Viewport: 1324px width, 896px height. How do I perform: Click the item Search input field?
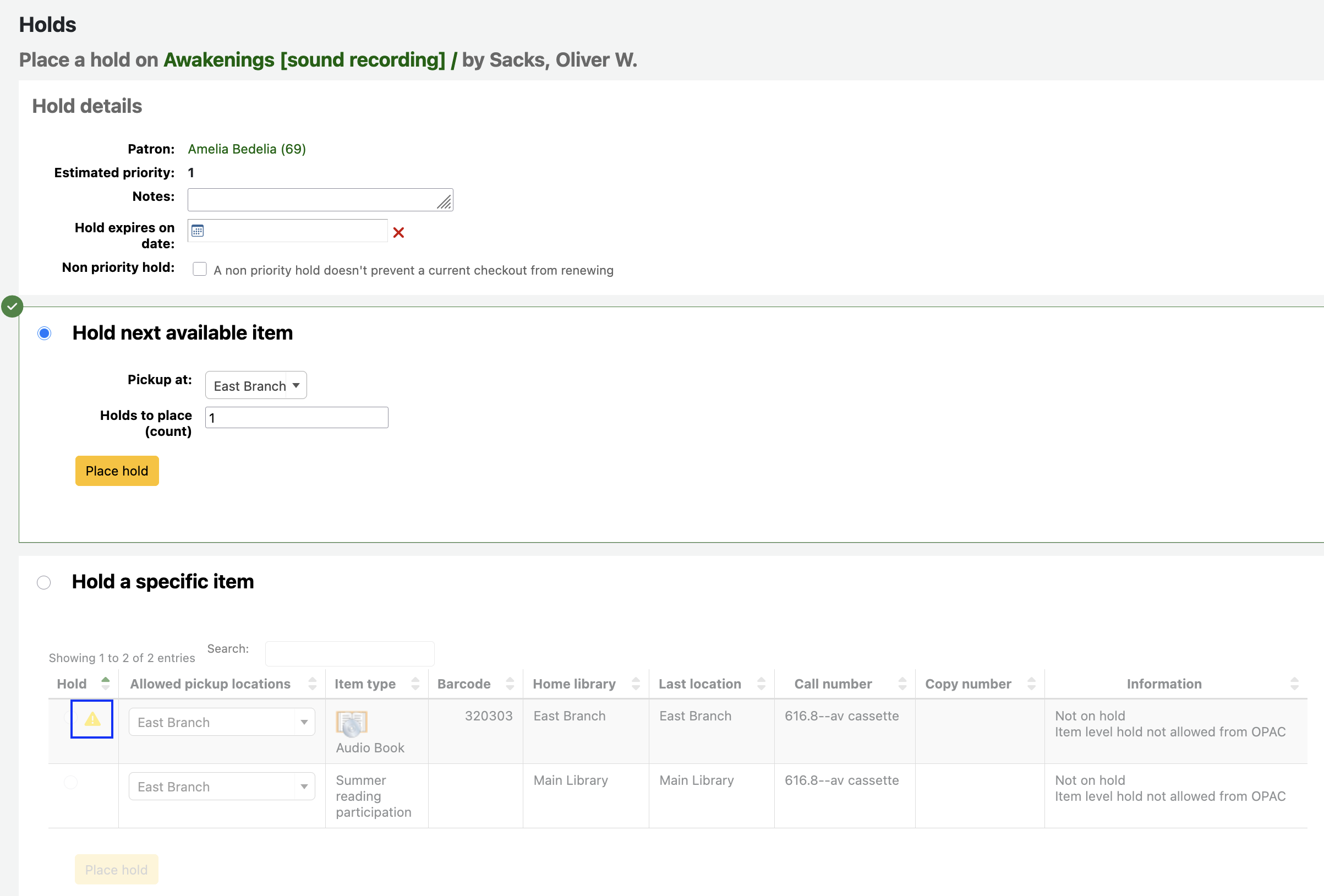[x=350, y=653]
